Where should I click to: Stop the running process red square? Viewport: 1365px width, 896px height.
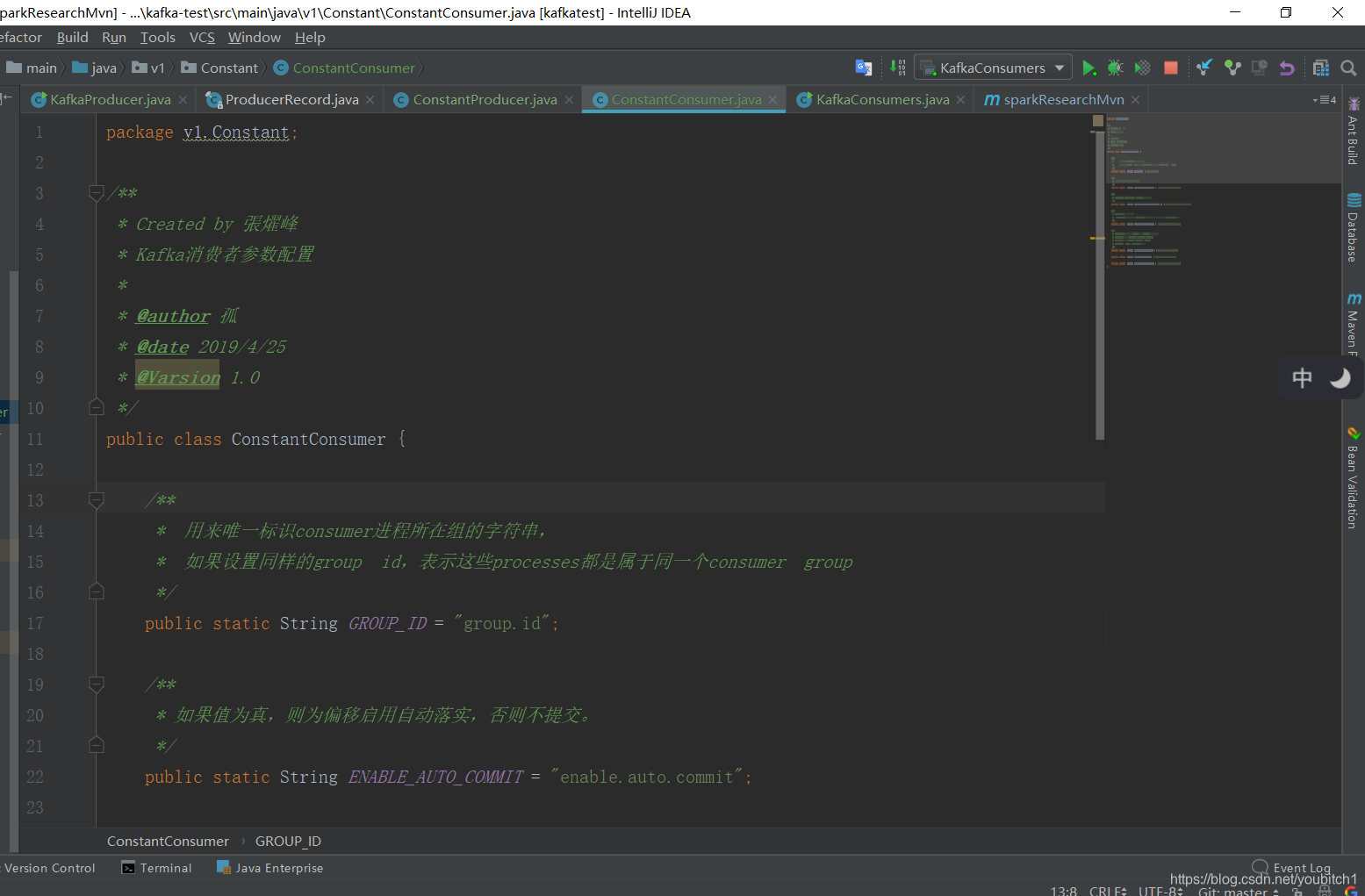point(1171,68)
